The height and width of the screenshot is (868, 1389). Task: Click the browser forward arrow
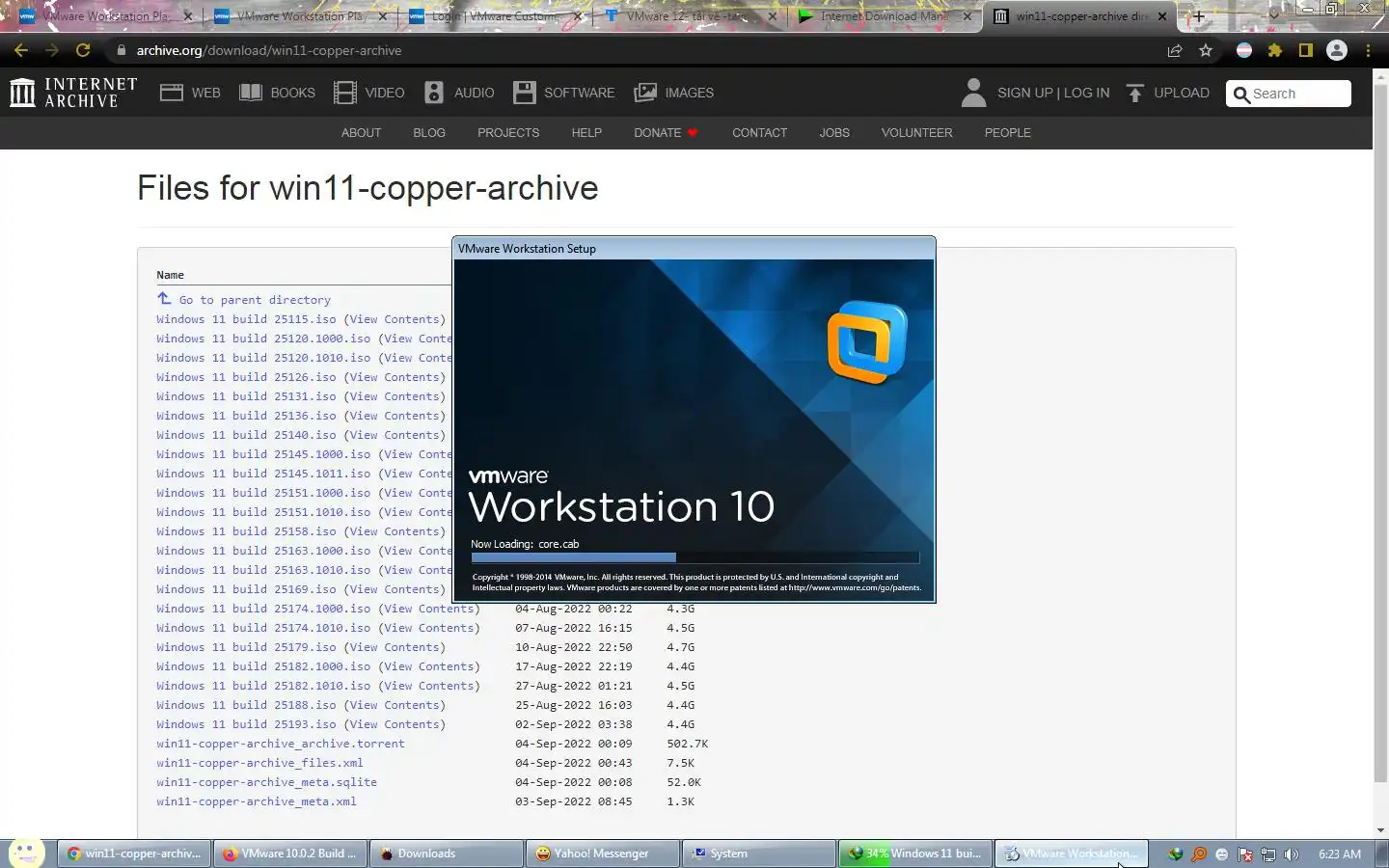52,50
